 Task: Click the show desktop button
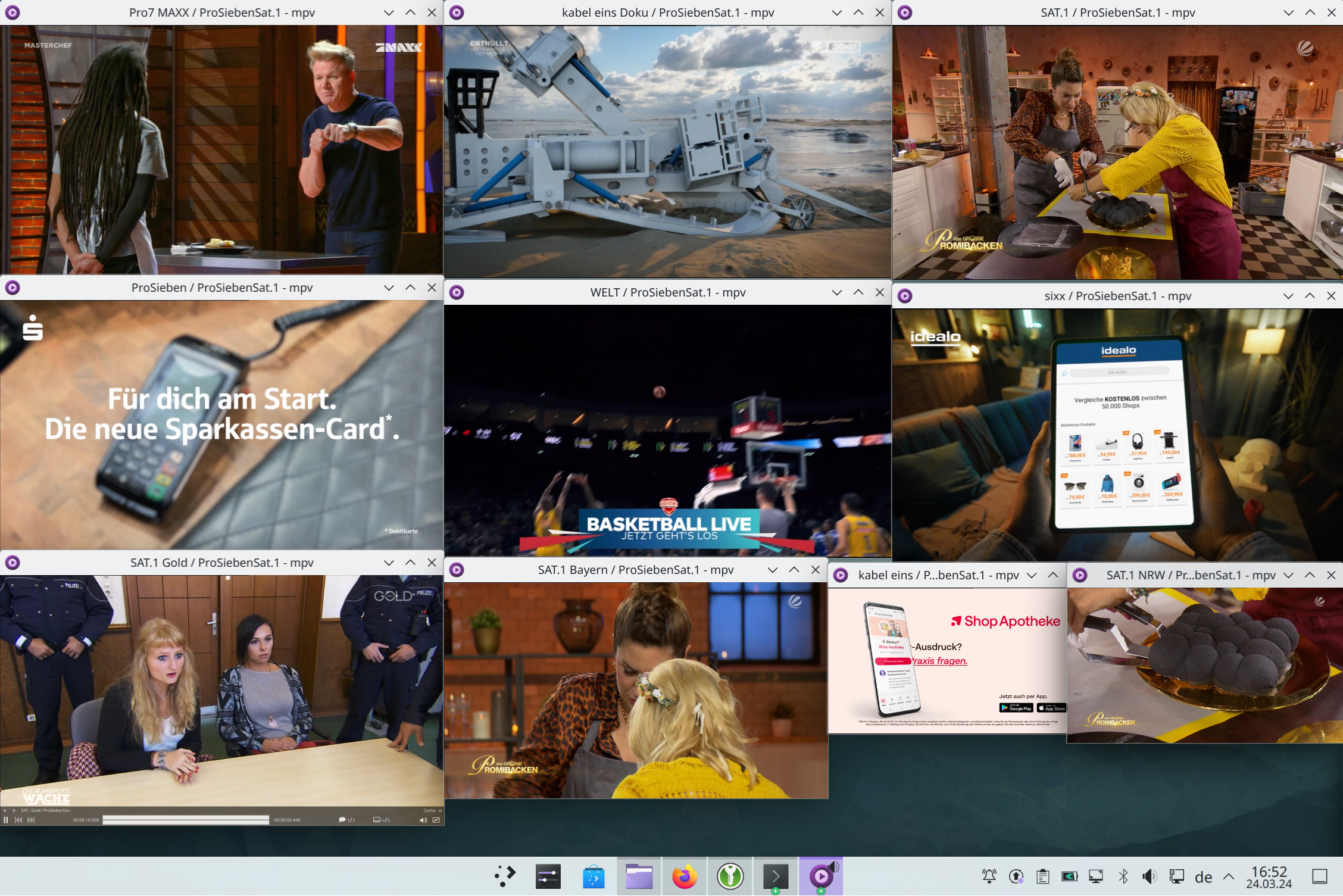click(x=1320, y=876)
